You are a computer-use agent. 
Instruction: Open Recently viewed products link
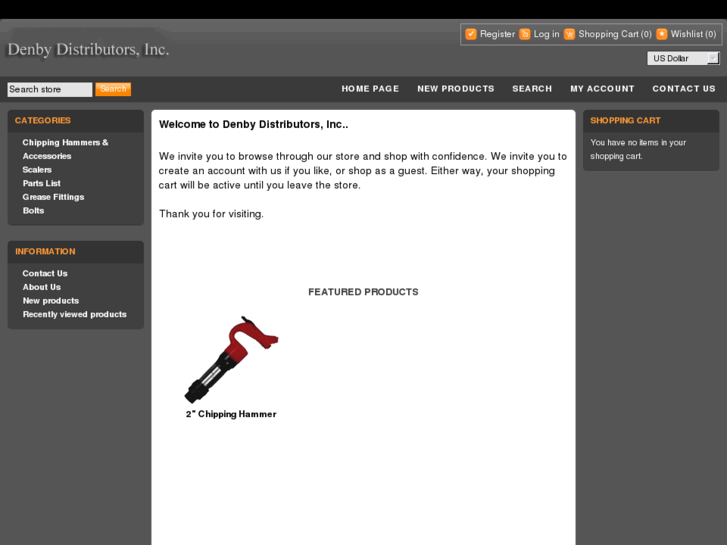pyautogui.click(x=75, y=314)
